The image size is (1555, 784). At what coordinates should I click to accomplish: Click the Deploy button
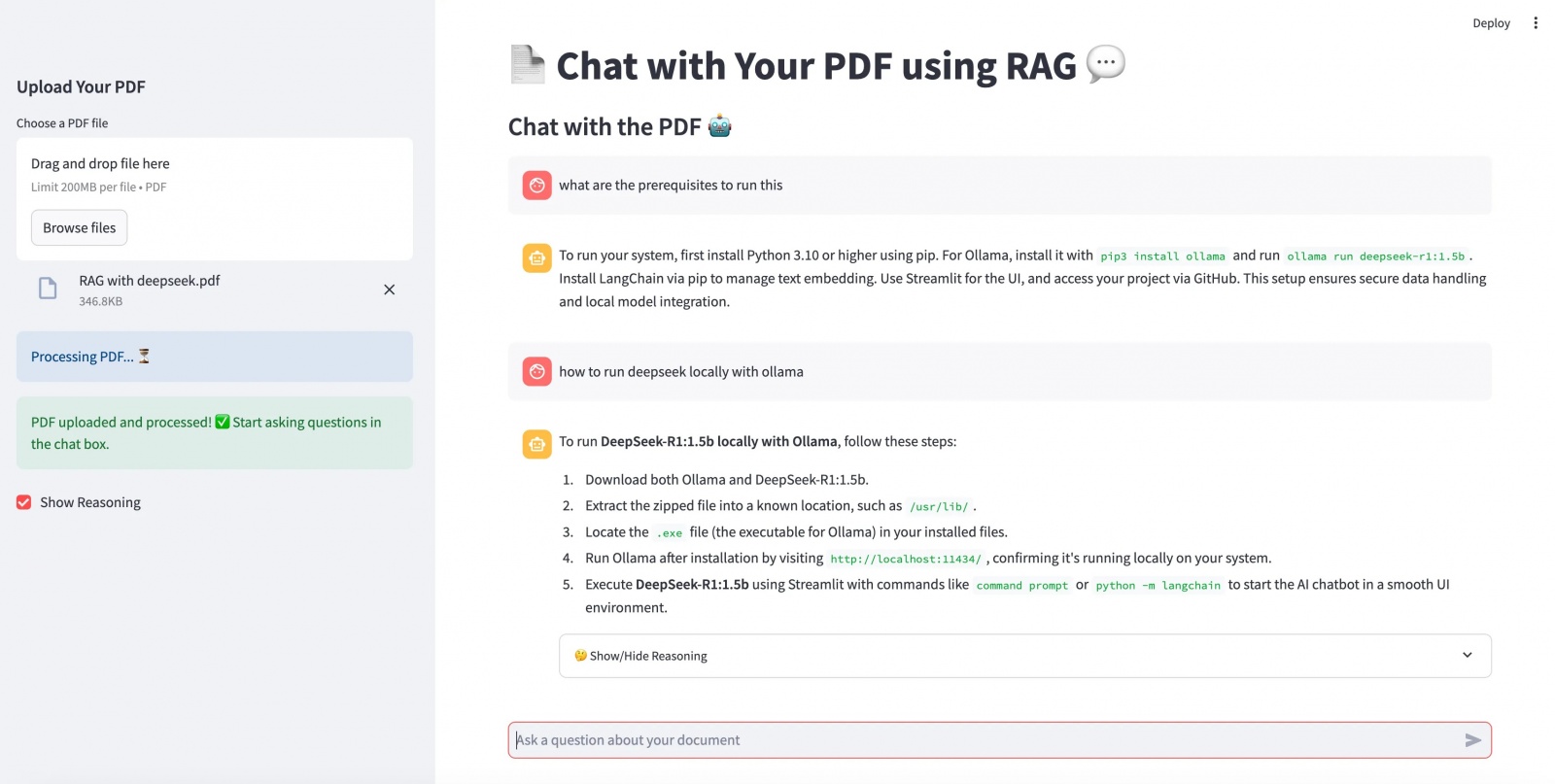tap(1491, 22)
